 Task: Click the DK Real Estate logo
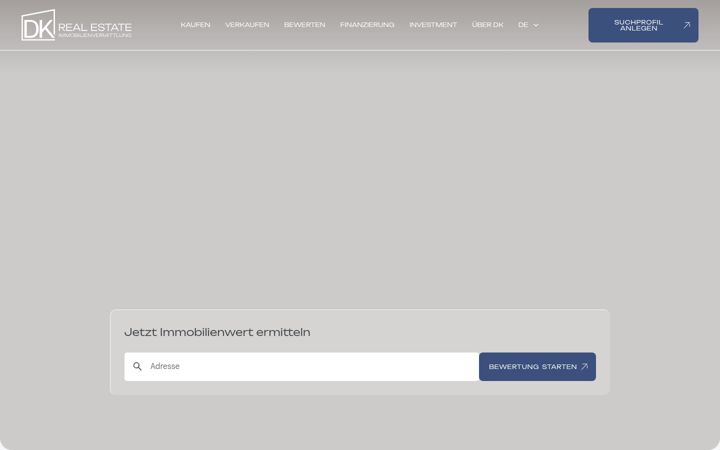coord(76,25)
